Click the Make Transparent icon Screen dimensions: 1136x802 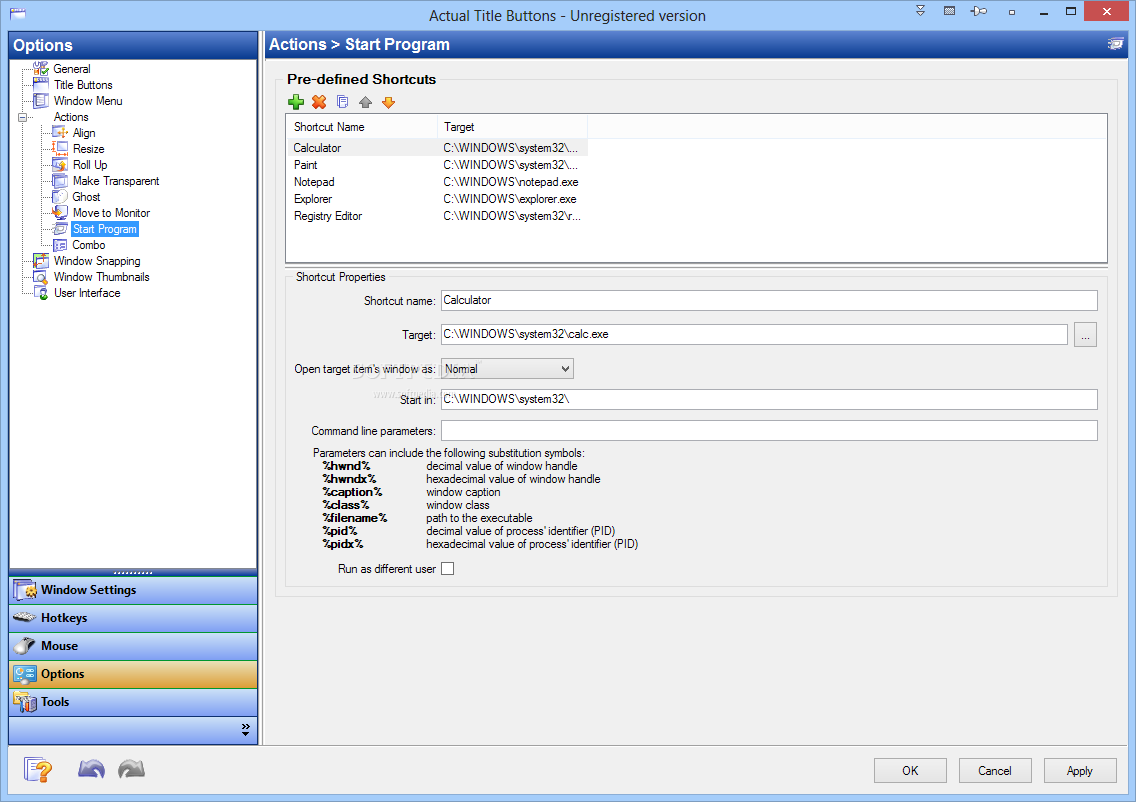pyautogui.click(x=60, y=180)
